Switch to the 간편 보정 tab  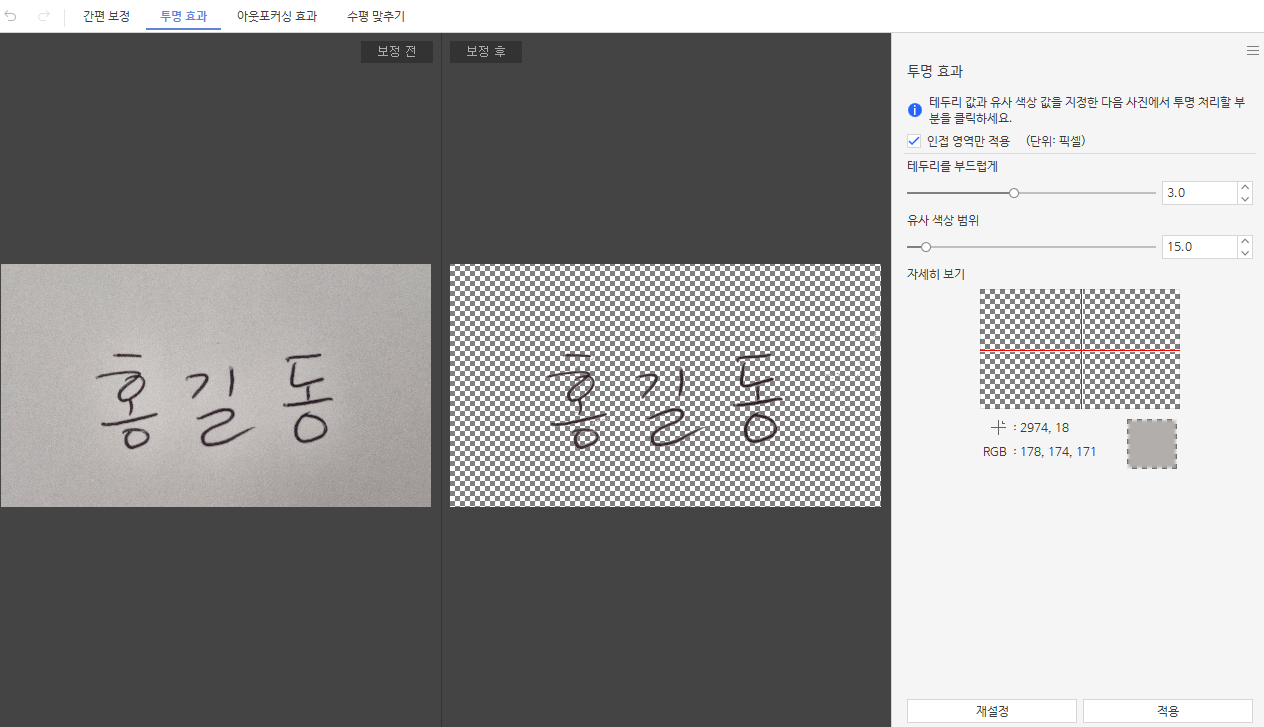[106, 17]
